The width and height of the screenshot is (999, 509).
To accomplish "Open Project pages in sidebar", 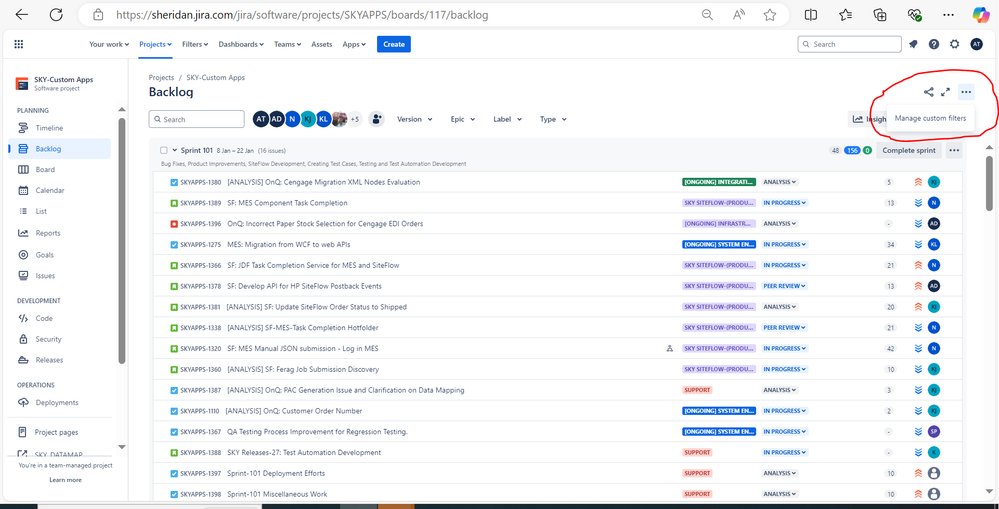I will pyautogui.click(x=56, y=432).
